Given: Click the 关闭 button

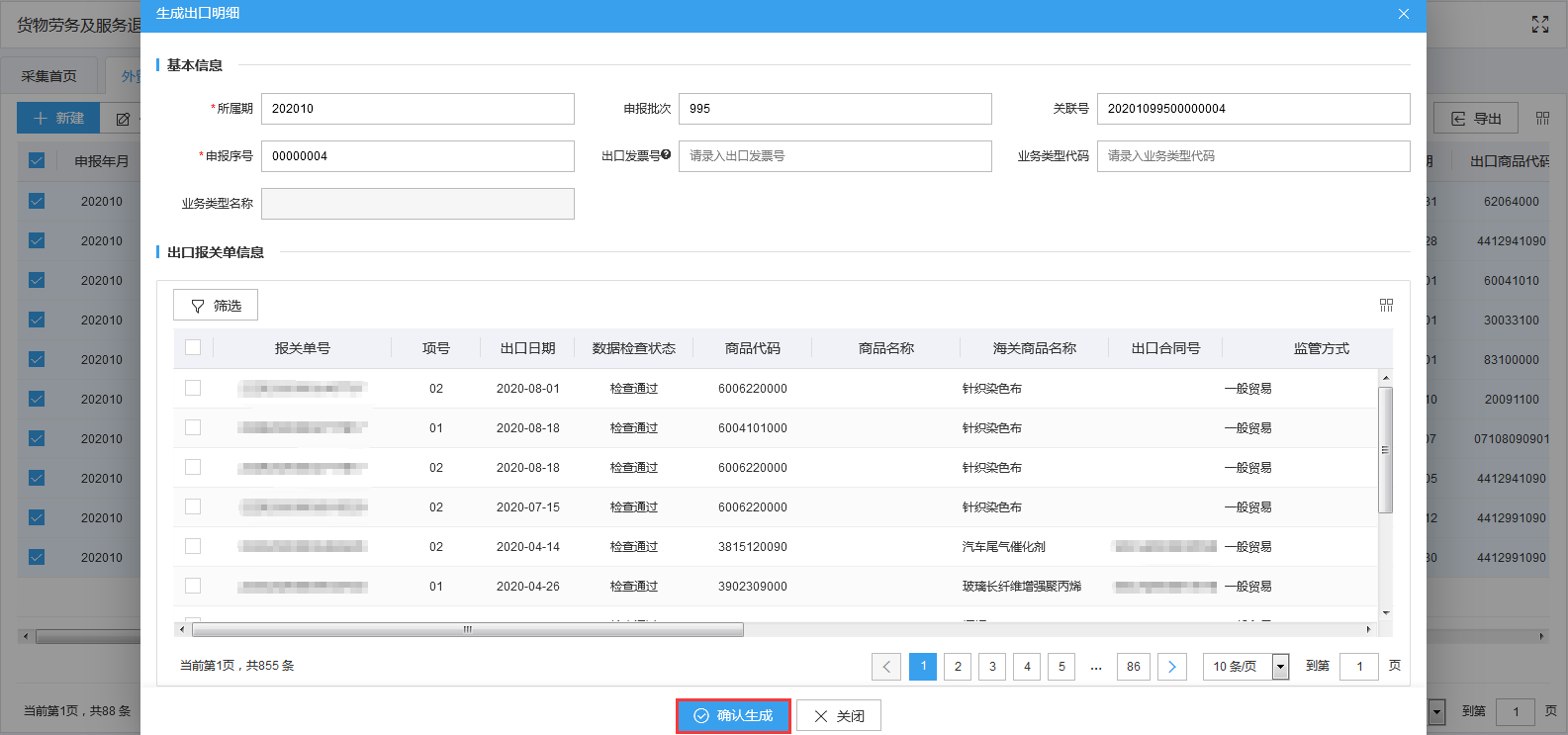Looking at the screenshot, I should click(839, 715).
